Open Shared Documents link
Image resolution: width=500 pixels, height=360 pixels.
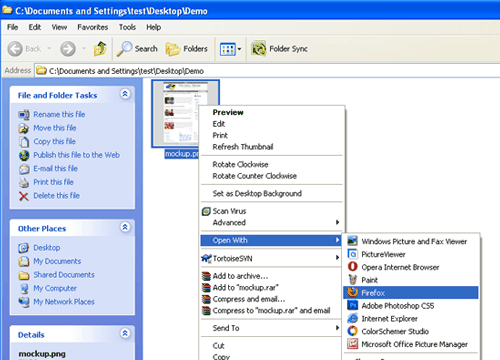pyautogui.click(x=64, y=275)
